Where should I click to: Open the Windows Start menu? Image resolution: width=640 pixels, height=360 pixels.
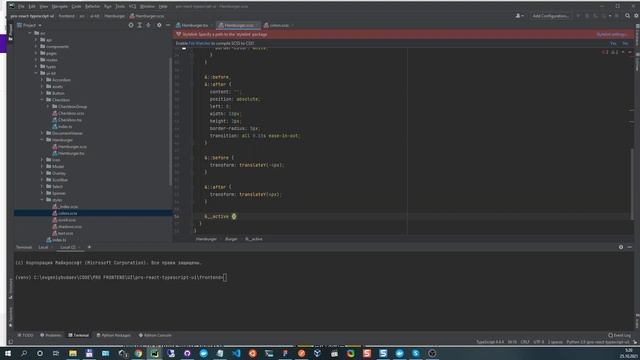pyautogui.click(x=7, y=353)
